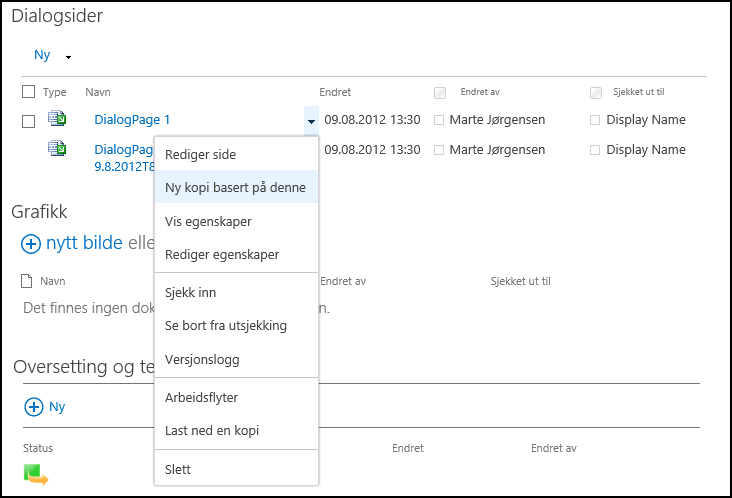The image size is (732, 498).
Task: Click the nytt bilde link
Action: click(84, 243)
